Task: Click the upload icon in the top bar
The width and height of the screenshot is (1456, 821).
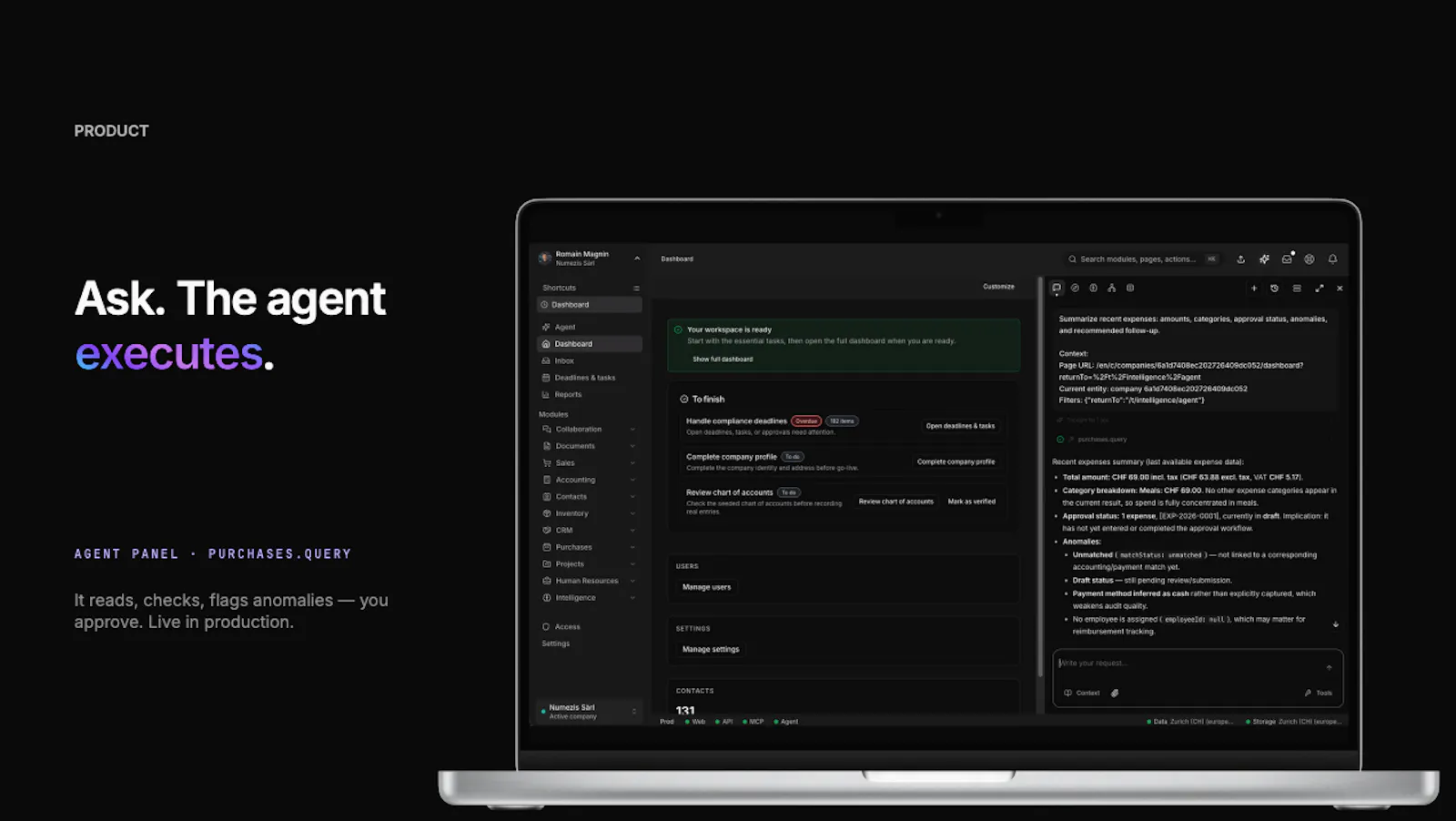Action: 1240,259
